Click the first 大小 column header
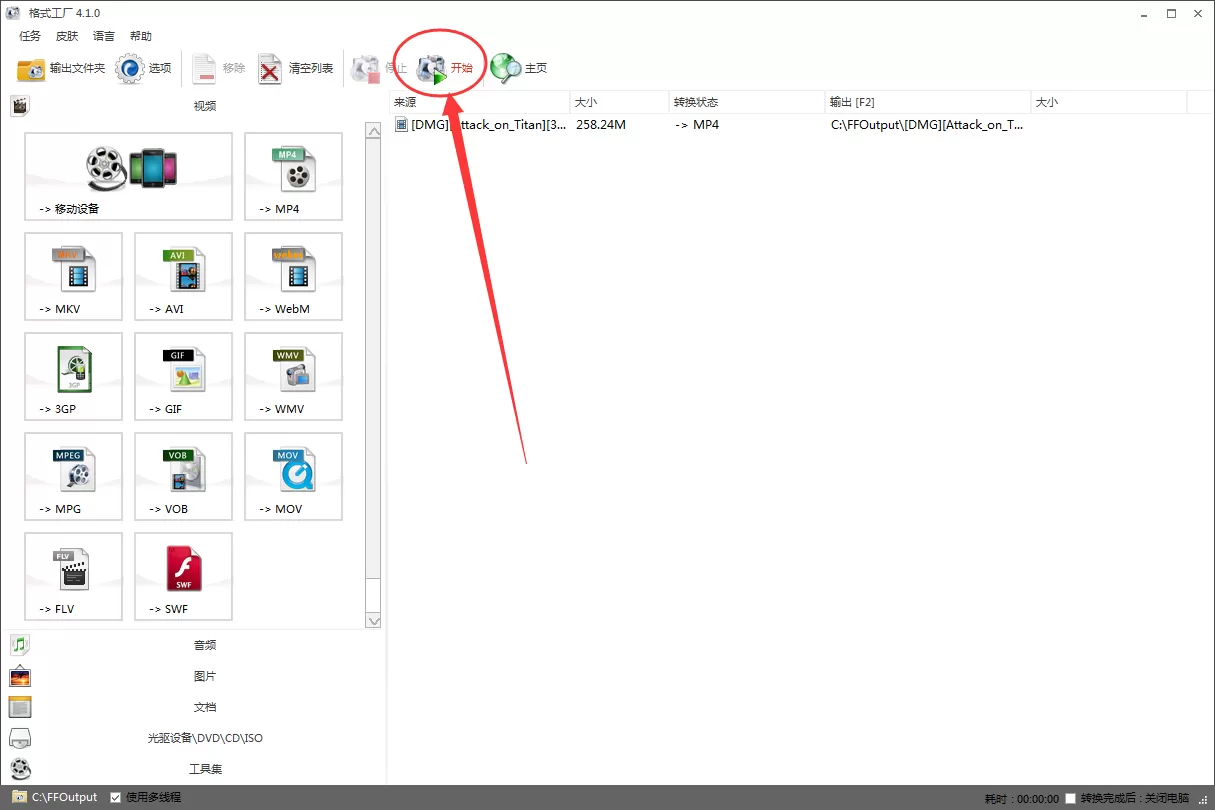Screen dimensions: 1215x810 coord(620,102)
